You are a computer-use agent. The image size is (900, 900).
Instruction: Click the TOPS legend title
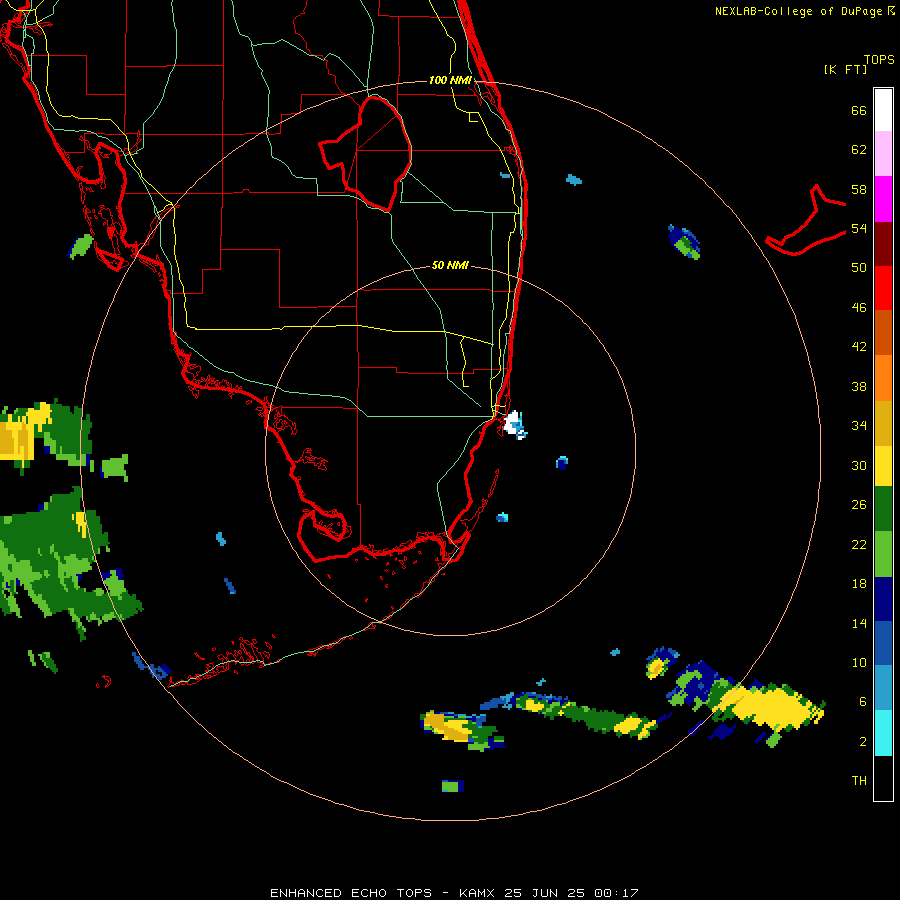point(879,59)
